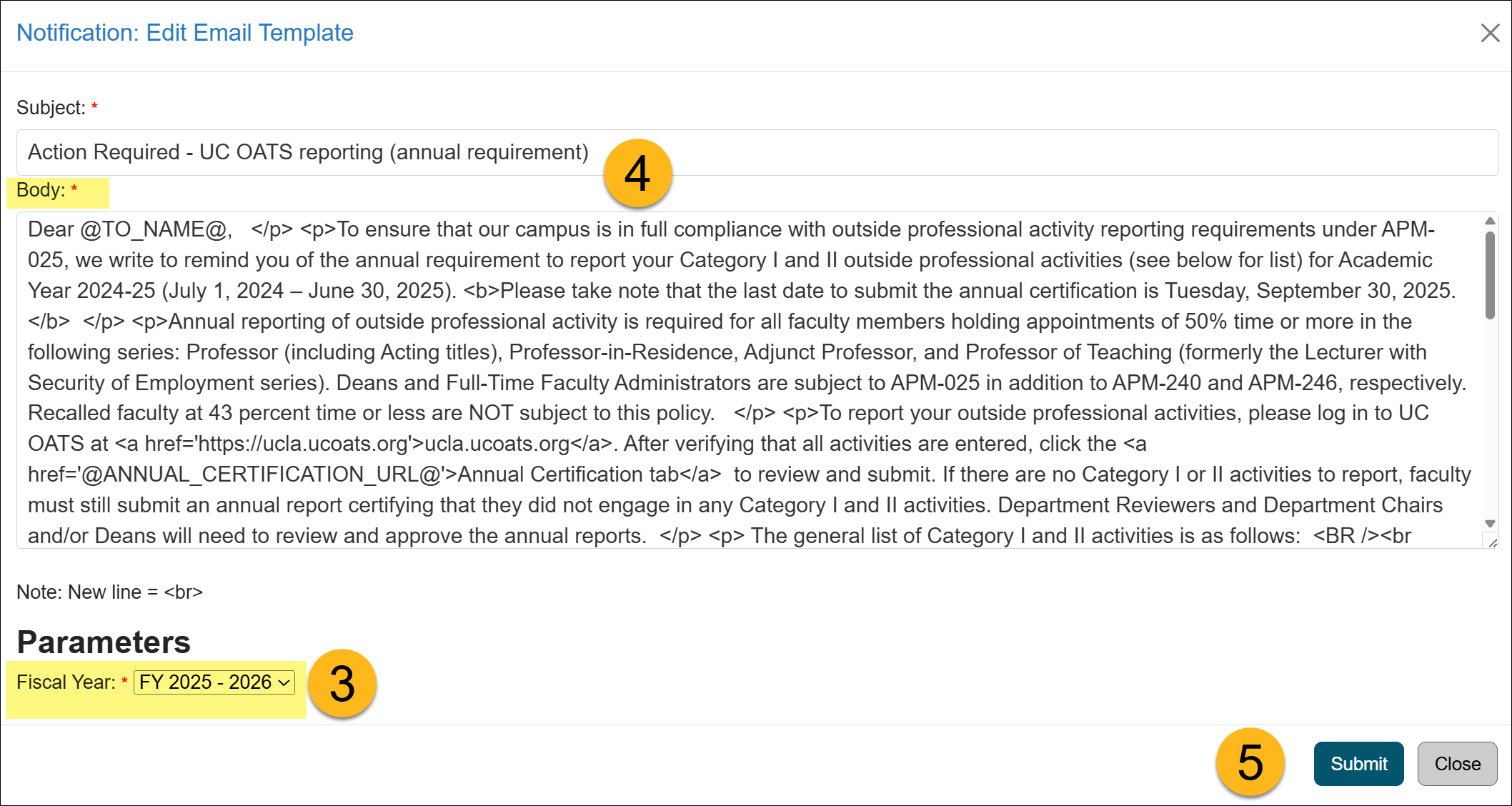Click the Parameters section heading
1512x806 pixels.
pos(103,641)
